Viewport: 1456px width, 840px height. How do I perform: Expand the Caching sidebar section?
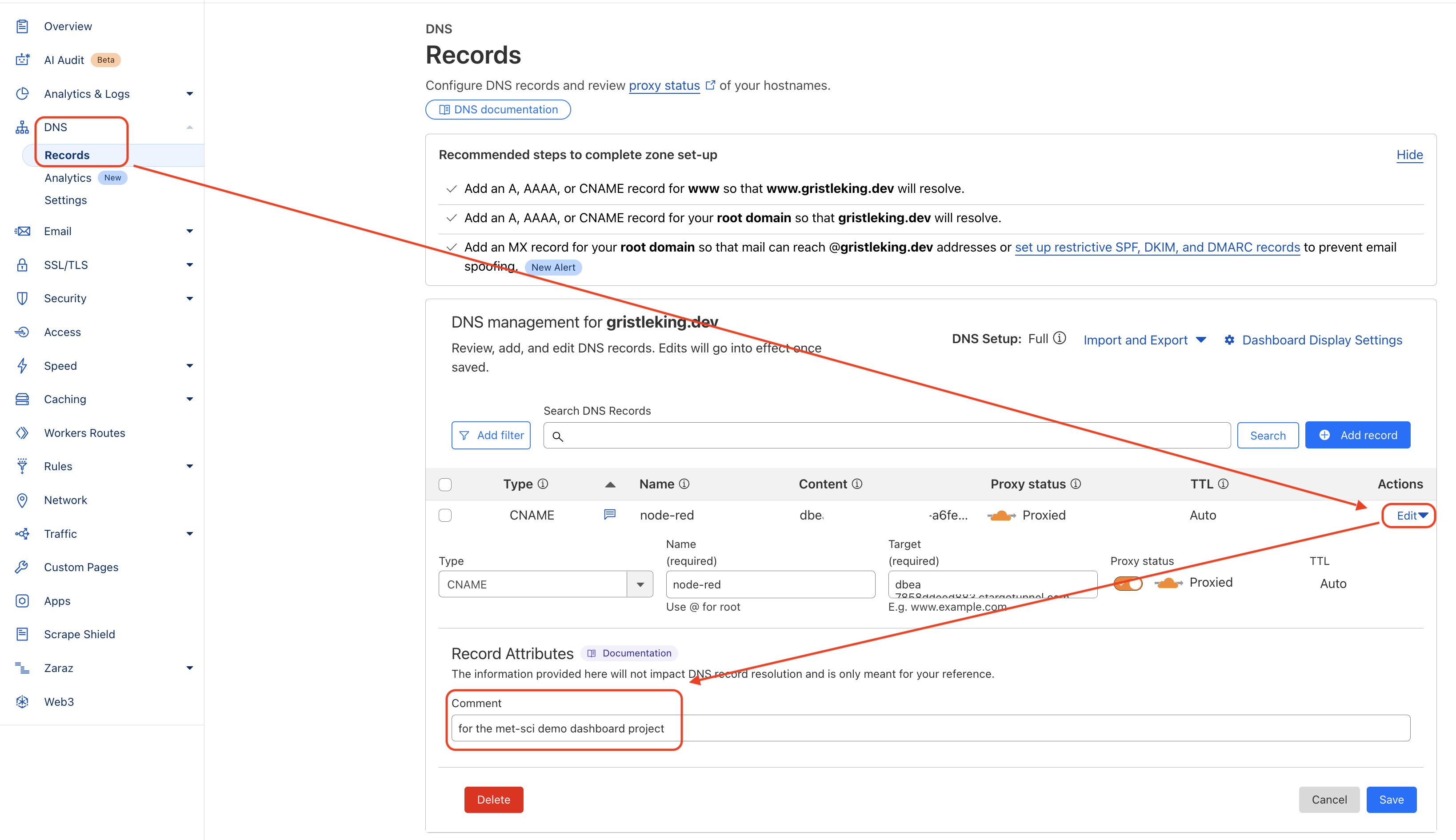pos(190,399)
